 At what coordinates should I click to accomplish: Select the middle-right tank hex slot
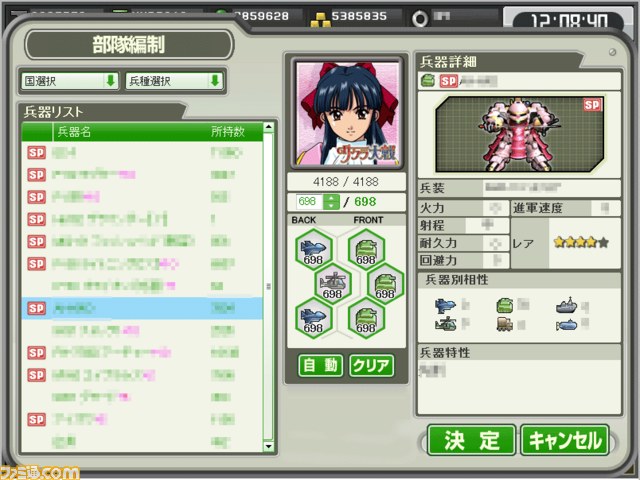386,283
